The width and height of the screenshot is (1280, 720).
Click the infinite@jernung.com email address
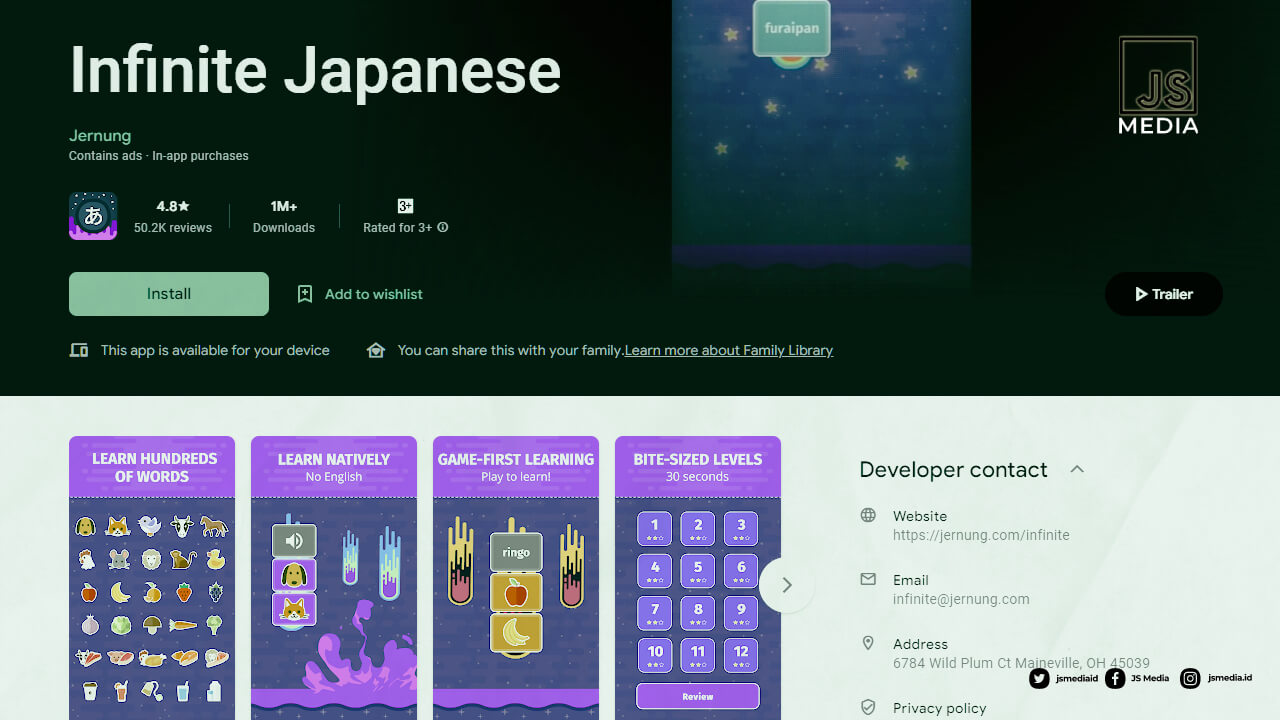click(x=961, y=599)
